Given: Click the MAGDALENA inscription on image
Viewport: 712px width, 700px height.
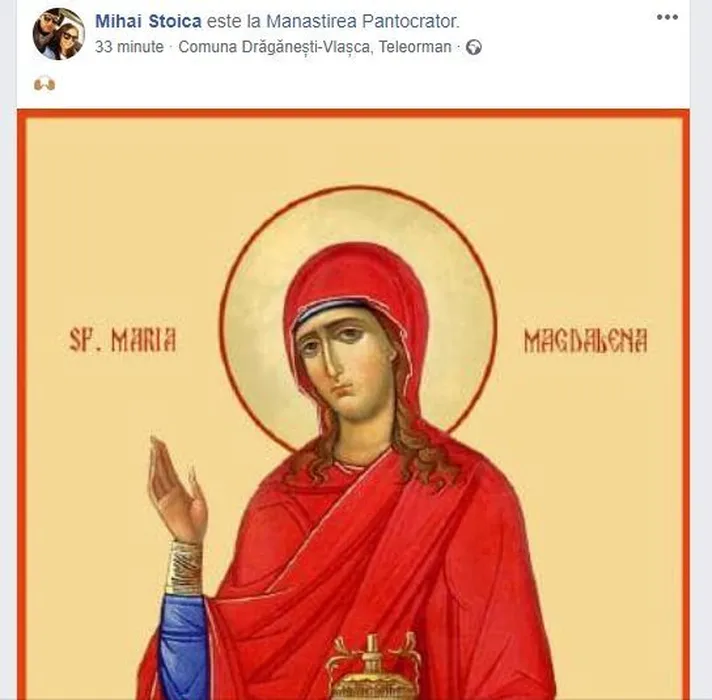Looking at the screenshot, I should pos(585,341).
